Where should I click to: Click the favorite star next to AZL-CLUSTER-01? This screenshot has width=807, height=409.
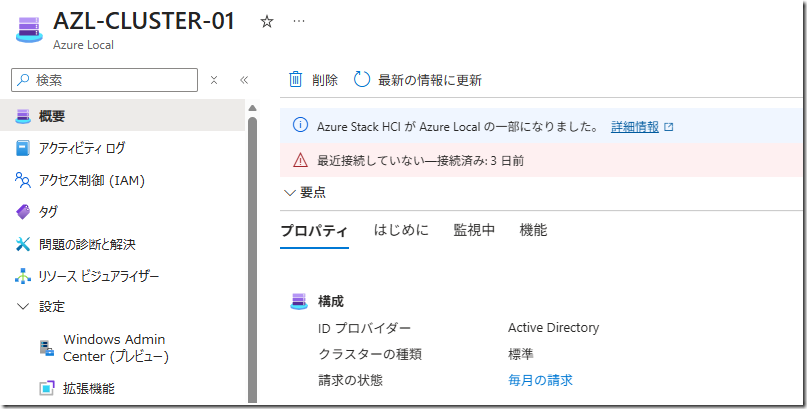pos(266,21)
